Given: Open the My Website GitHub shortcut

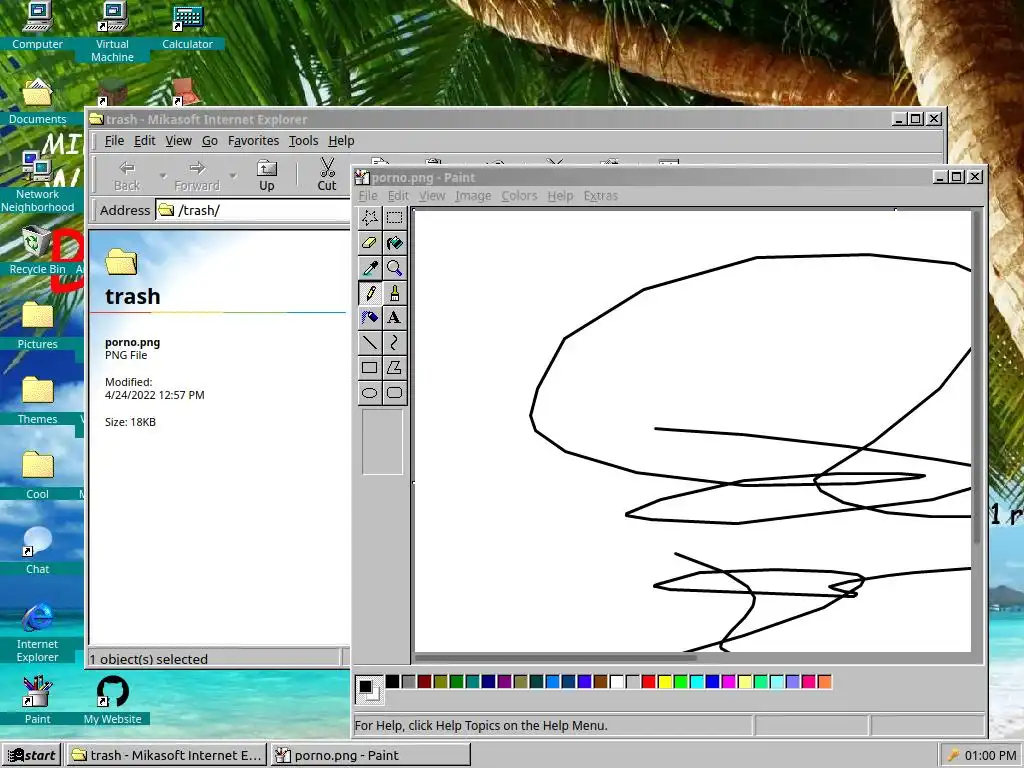Looking at the screenshot, I should [x=112, y=700].
